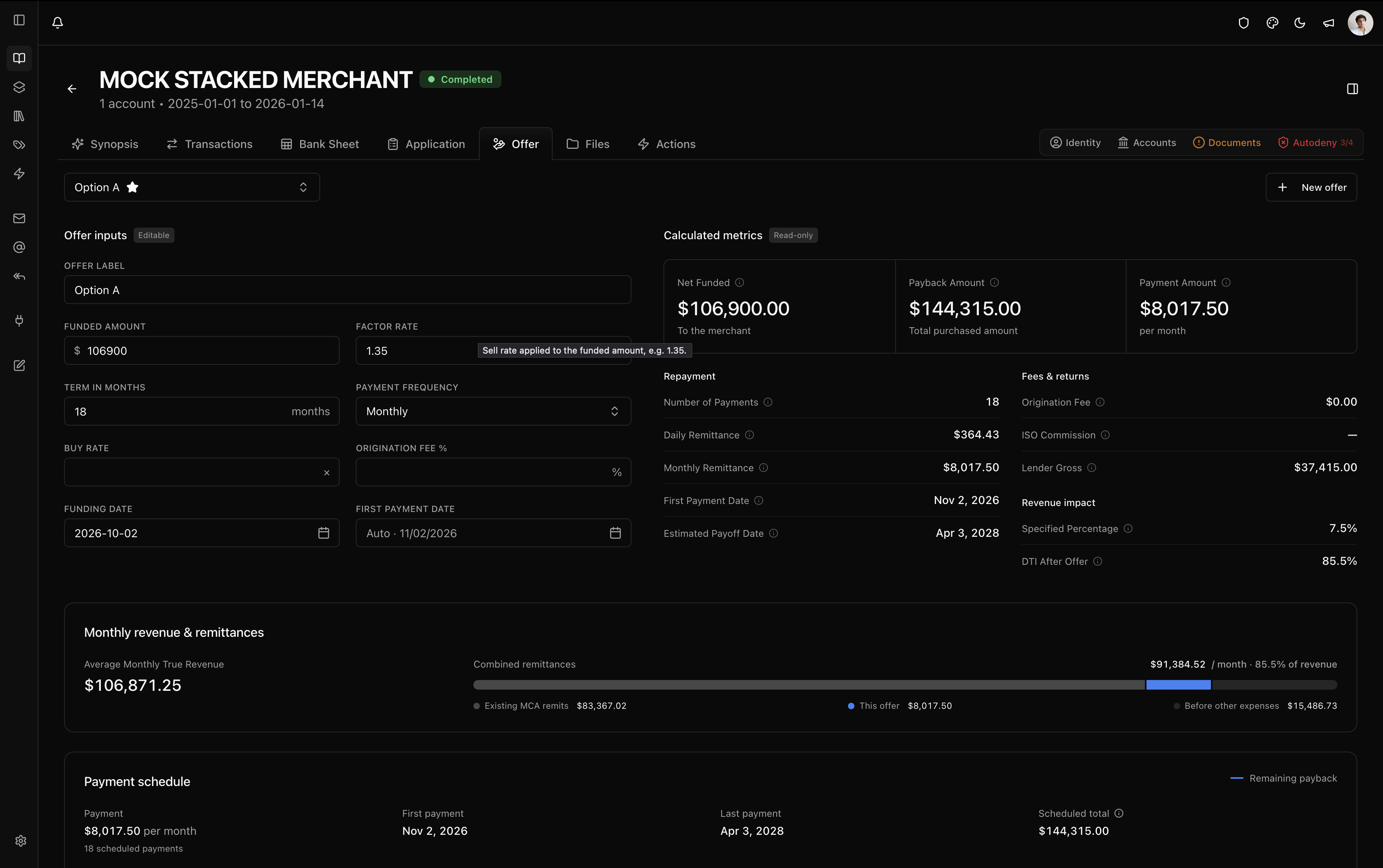Toggle the left sidebar panel icon
The image size is (1383, 868).
[x=19, y=20]
